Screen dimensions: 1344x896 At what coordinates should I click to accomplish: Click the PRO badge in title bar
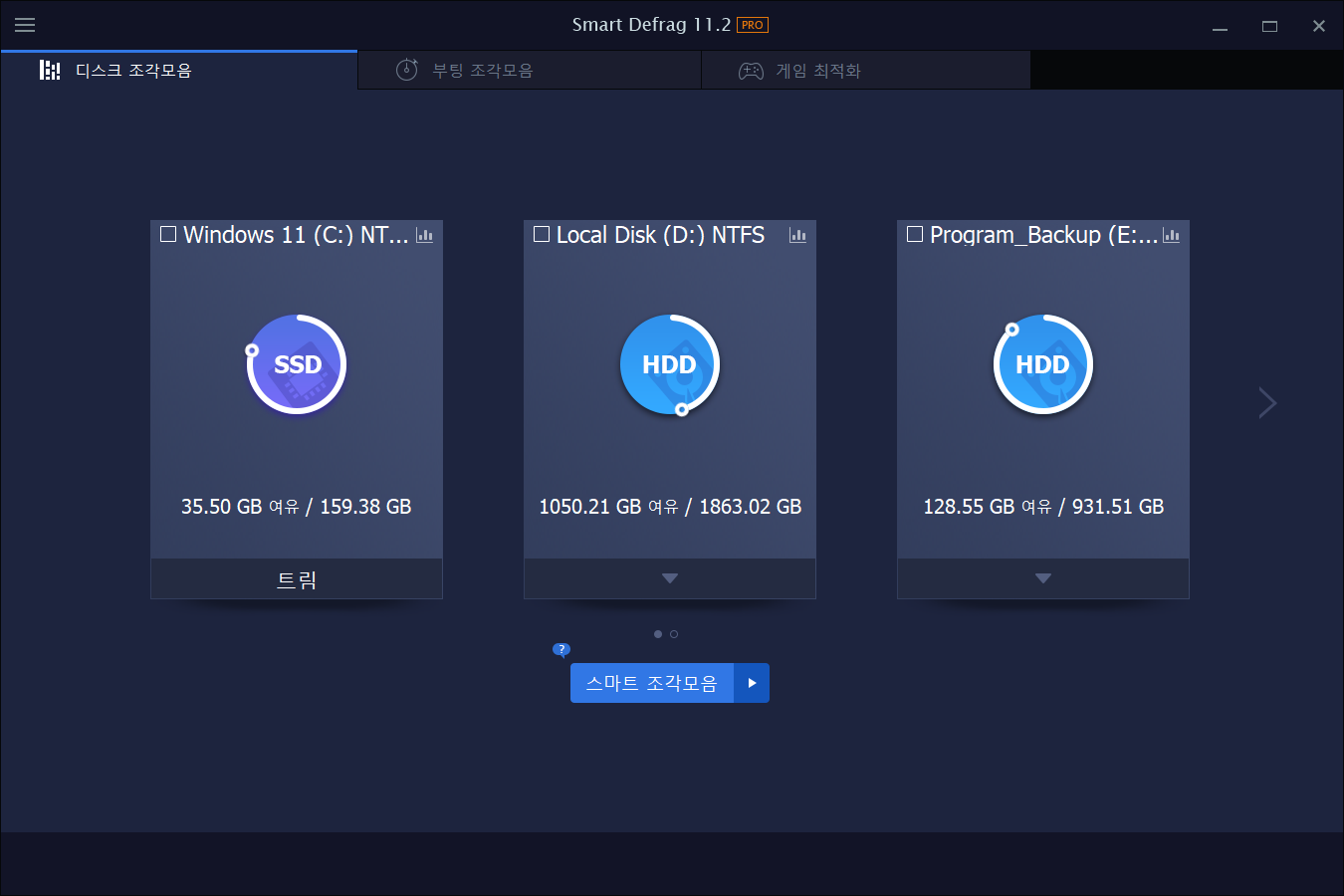pos(753,25)
